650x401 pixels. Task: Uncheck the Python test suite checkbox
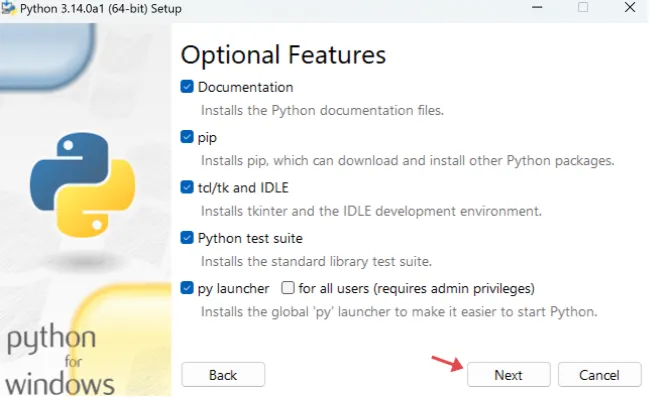pos(187,238)
